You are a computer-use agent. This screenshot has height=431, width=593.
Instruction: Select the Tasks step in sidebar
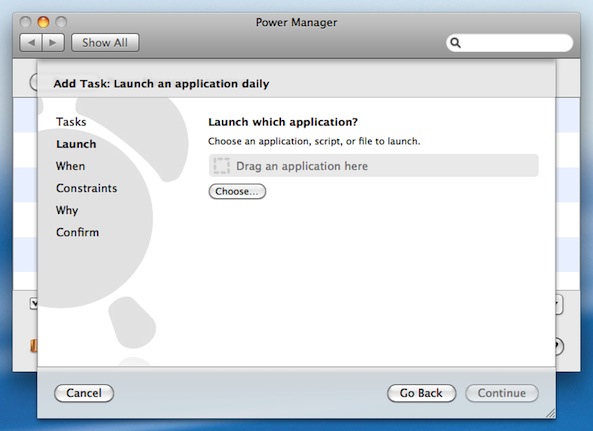click(71, 122)
